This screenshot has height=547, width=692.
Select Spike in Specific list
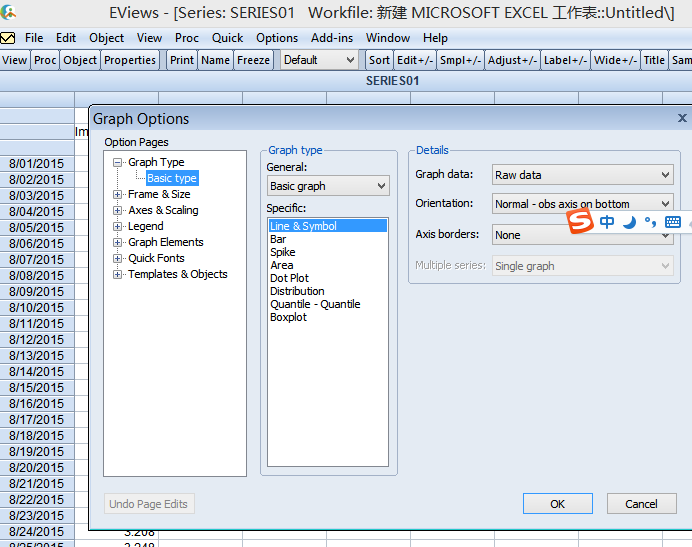click(x=328, y=252)
